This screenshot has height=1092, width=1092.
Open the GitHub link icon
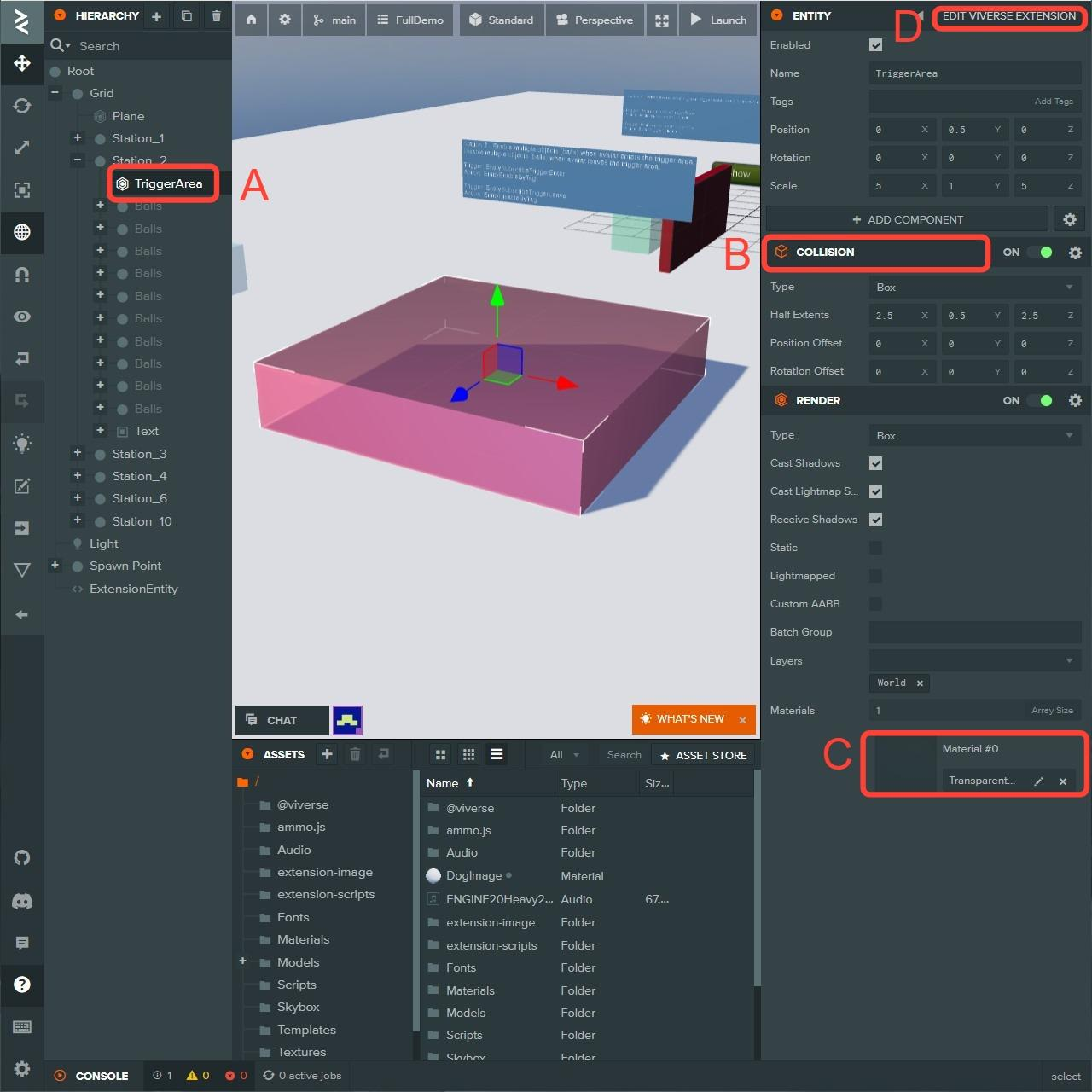pos(22,857)
